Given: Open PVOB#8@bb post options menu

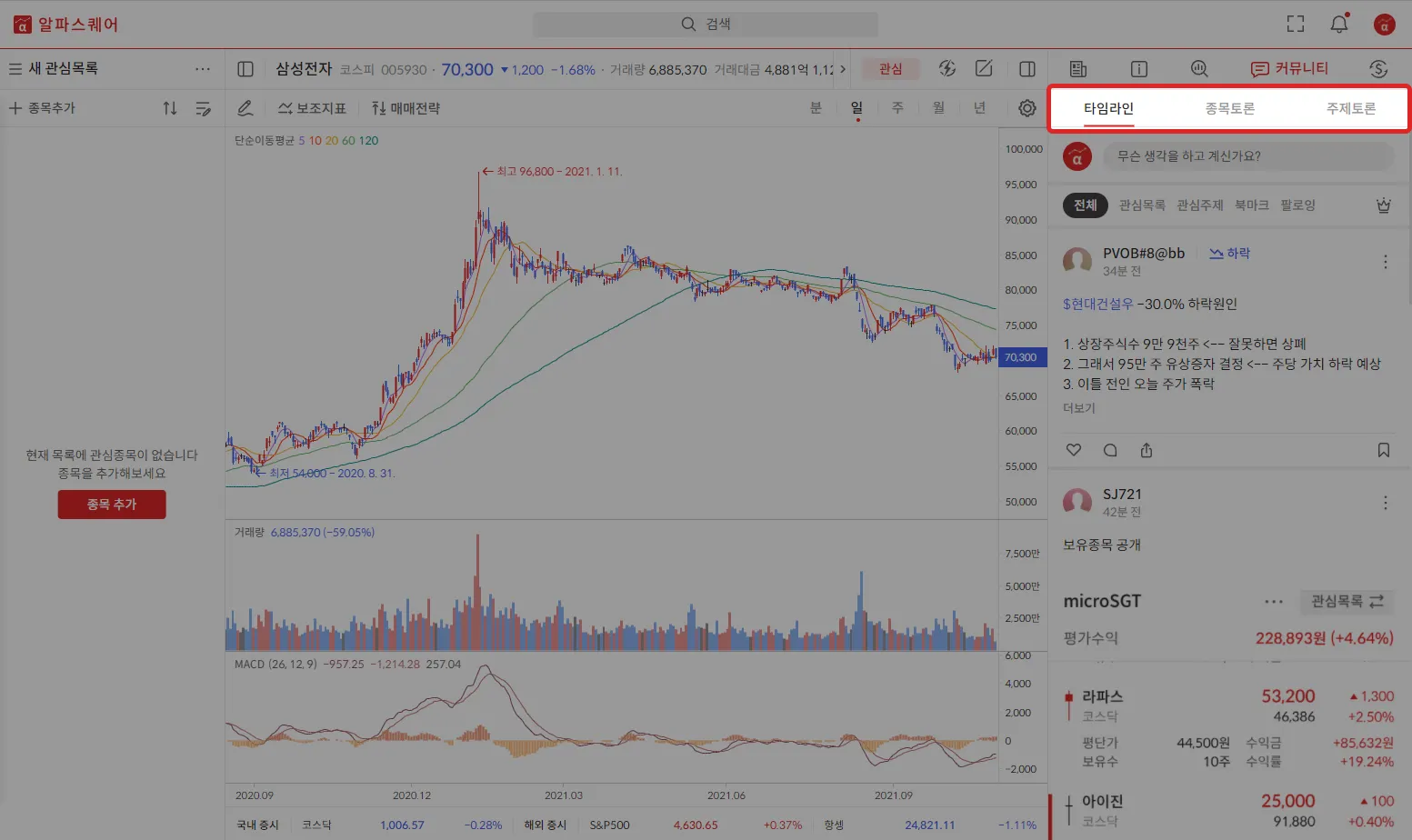Looking at the screenshot, I should point(1385,262).
